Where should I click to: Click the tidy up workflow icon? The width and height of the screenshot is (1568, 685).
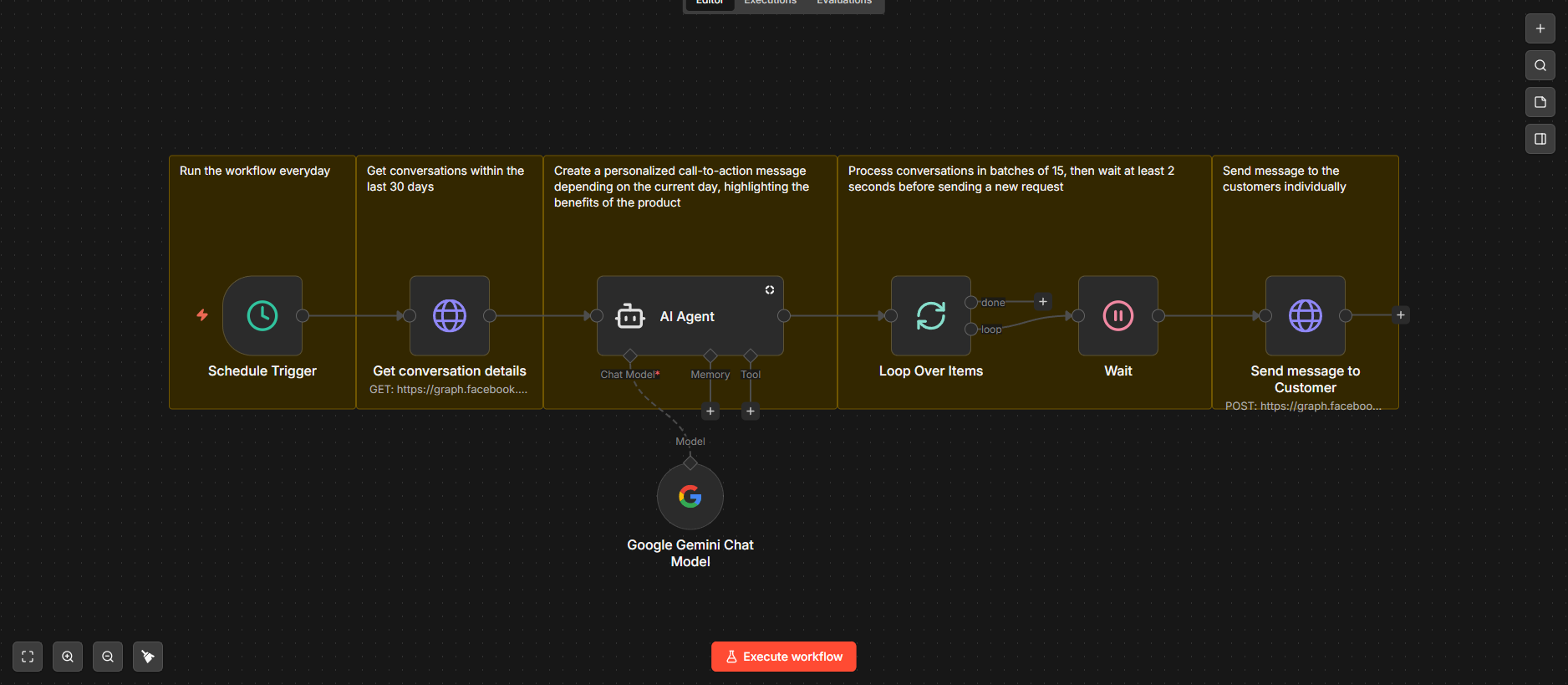point(148,657)
